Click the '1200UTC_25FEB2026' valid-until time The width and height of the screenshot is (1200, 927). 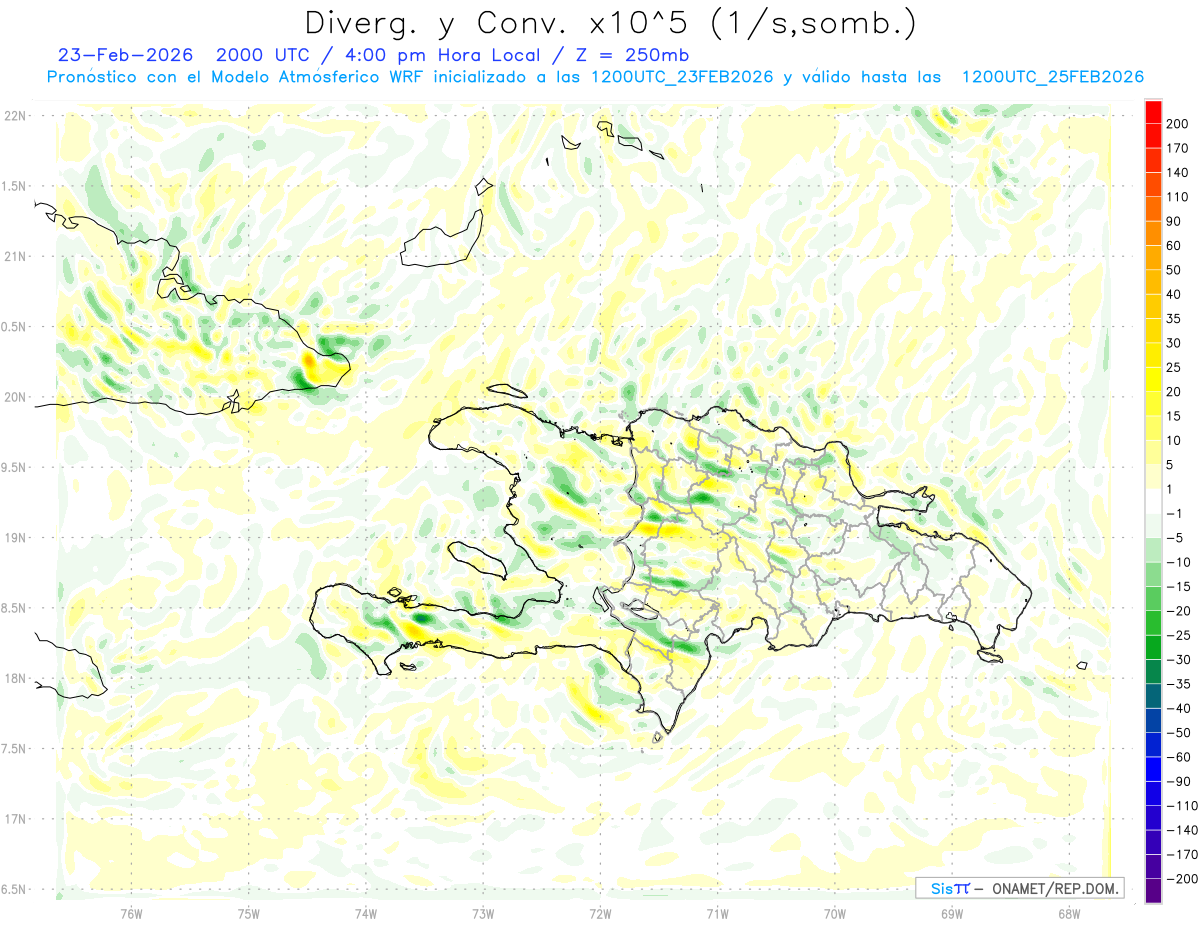point(1052,77)
